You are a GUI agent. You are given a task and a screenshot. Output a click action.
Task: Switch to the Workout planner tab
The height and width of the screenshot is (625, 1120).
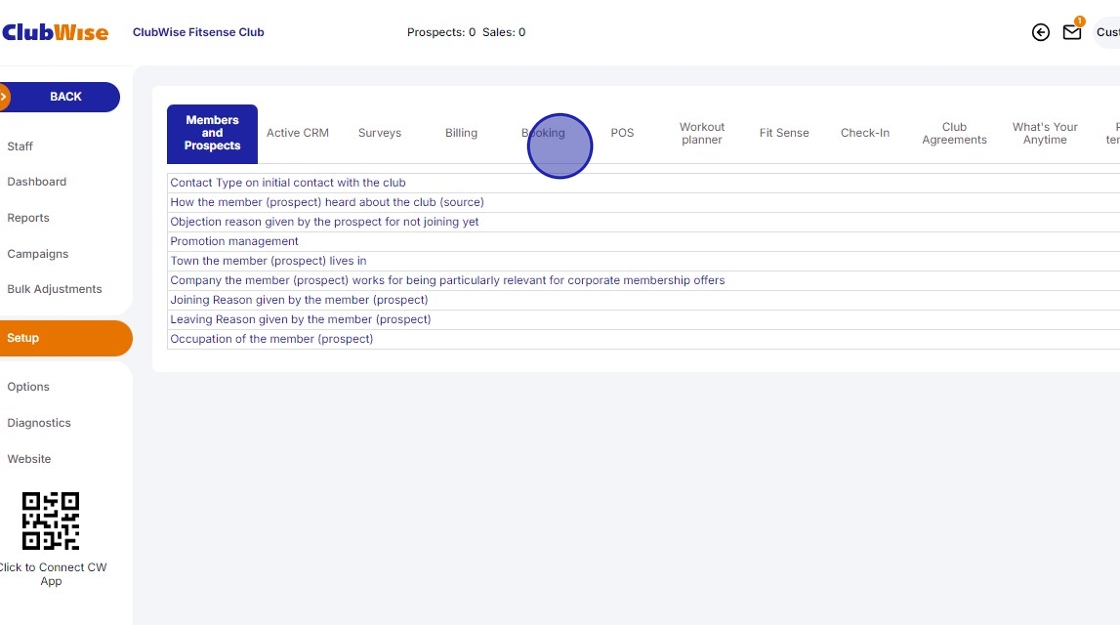(702, 134)
